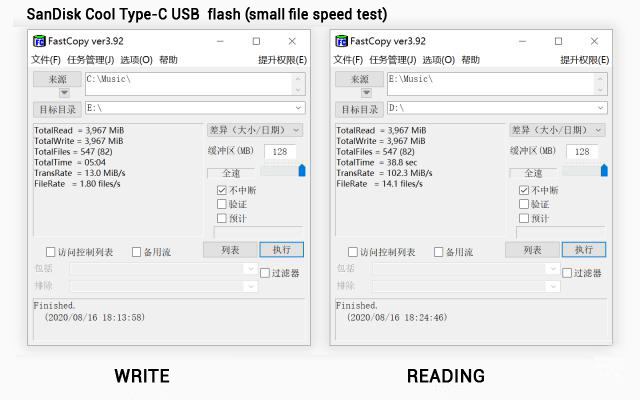Open 文件(F) menu in left window
The image size is (640, 400).
click(46, 60)
